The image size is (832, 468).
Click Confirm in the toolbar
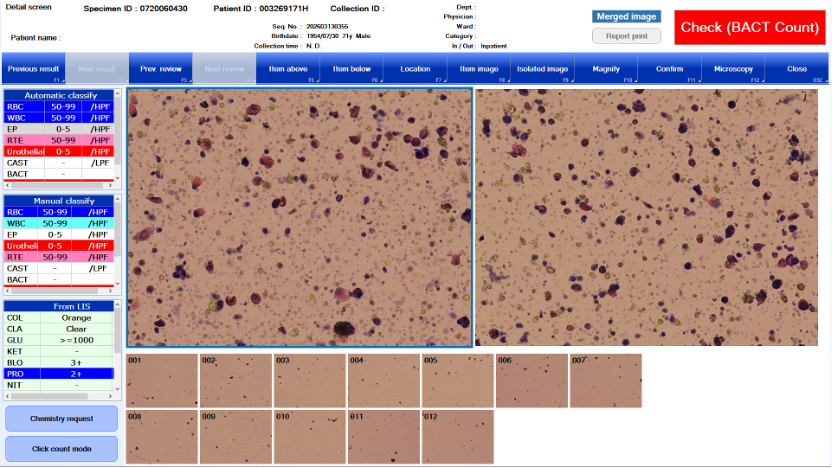tap(669, 69)
